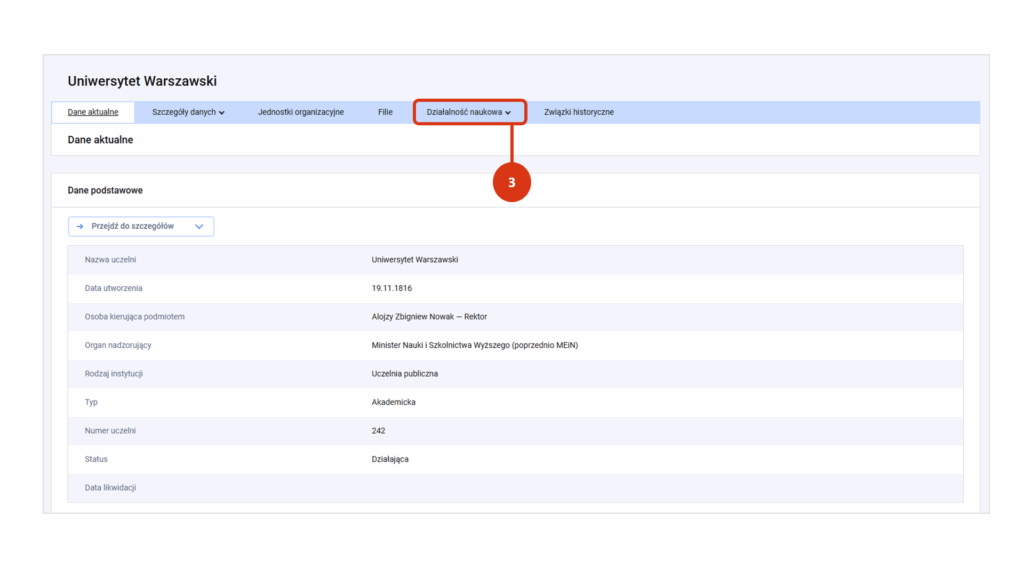Click the red number 3 step badge
The height and width of the screenshot is (576, 1024).
pos(511,183)
